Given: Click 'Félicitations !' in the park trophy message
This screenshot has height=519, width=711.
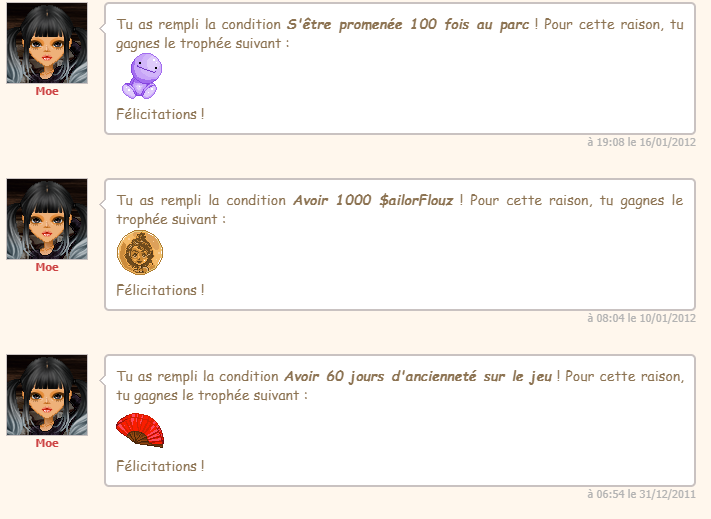Looking at the screenshot, I should point(161,114).
